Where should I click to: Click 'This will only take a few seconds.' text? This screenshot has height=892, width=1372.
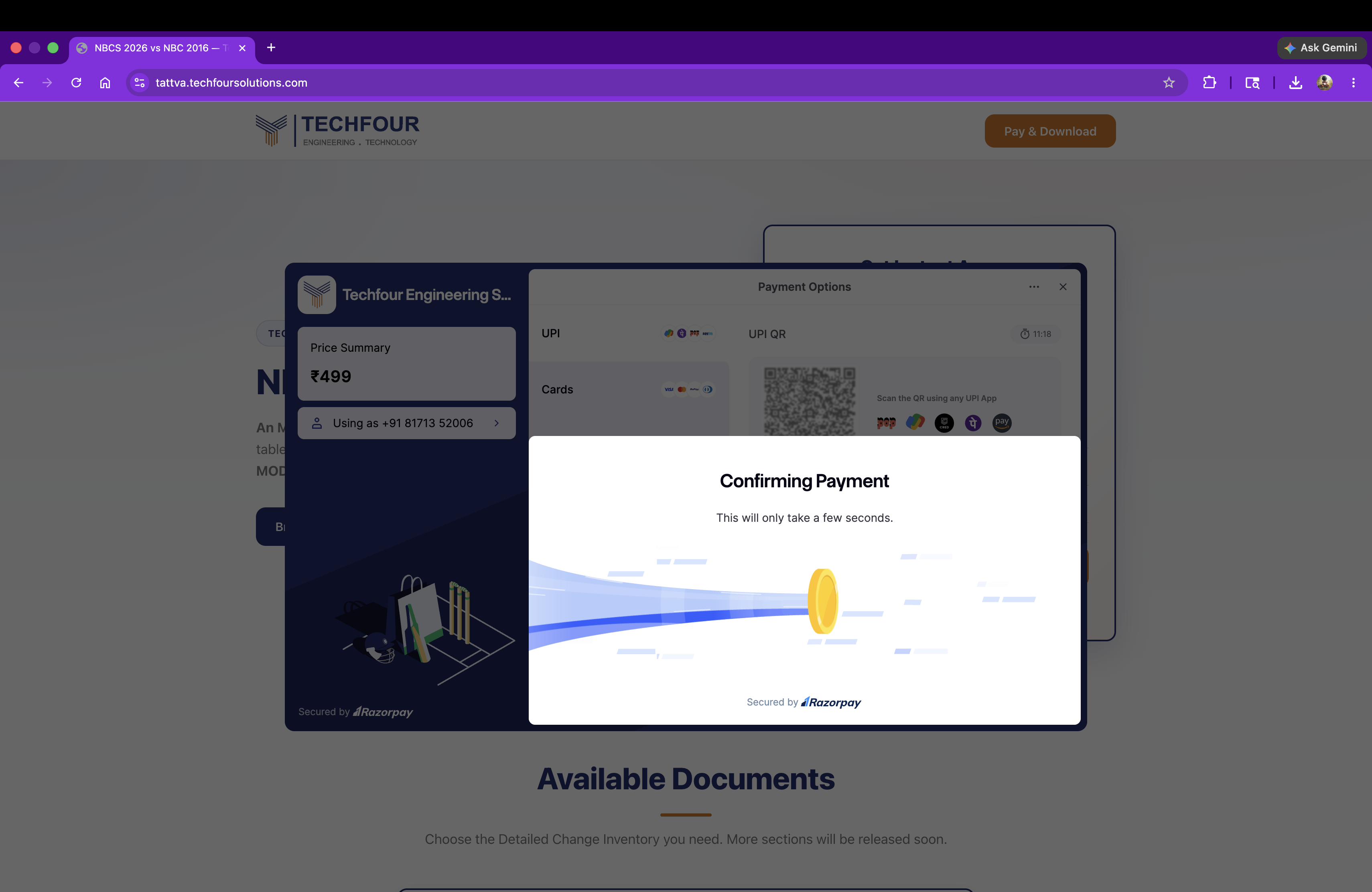[804, 517]
